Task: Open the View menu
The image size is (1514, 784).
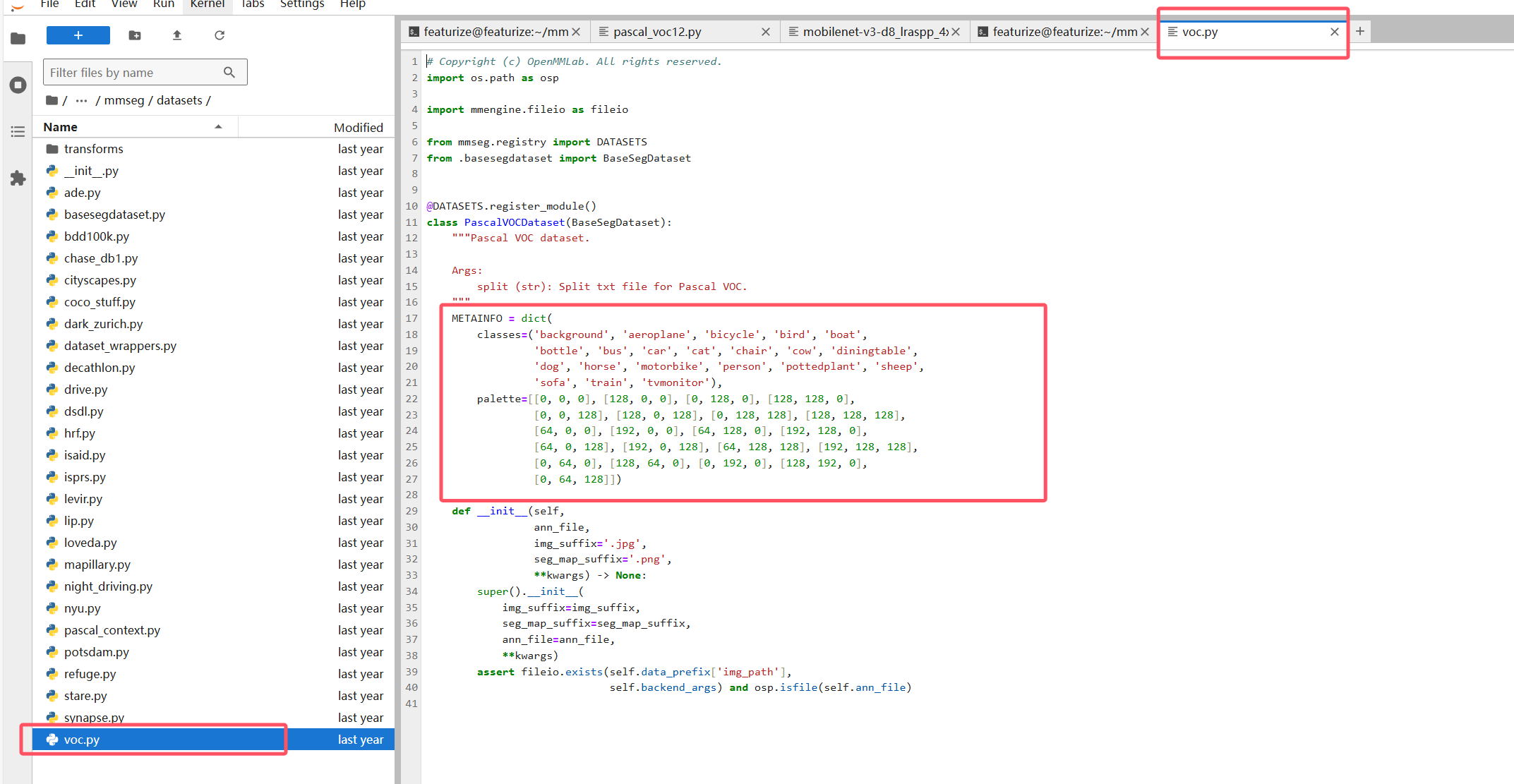Action: [124, 4]
